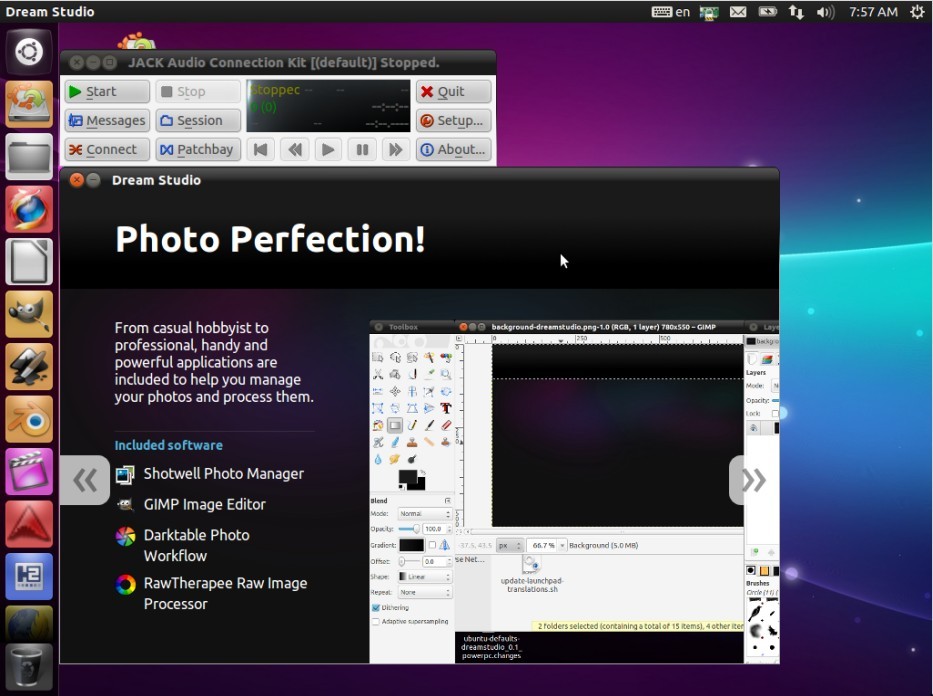Image resolution: width=933 pixels, height=696 pixels.
Task: Open the keyboard layout 'en' indicator
Action: [x=671, y=12]
